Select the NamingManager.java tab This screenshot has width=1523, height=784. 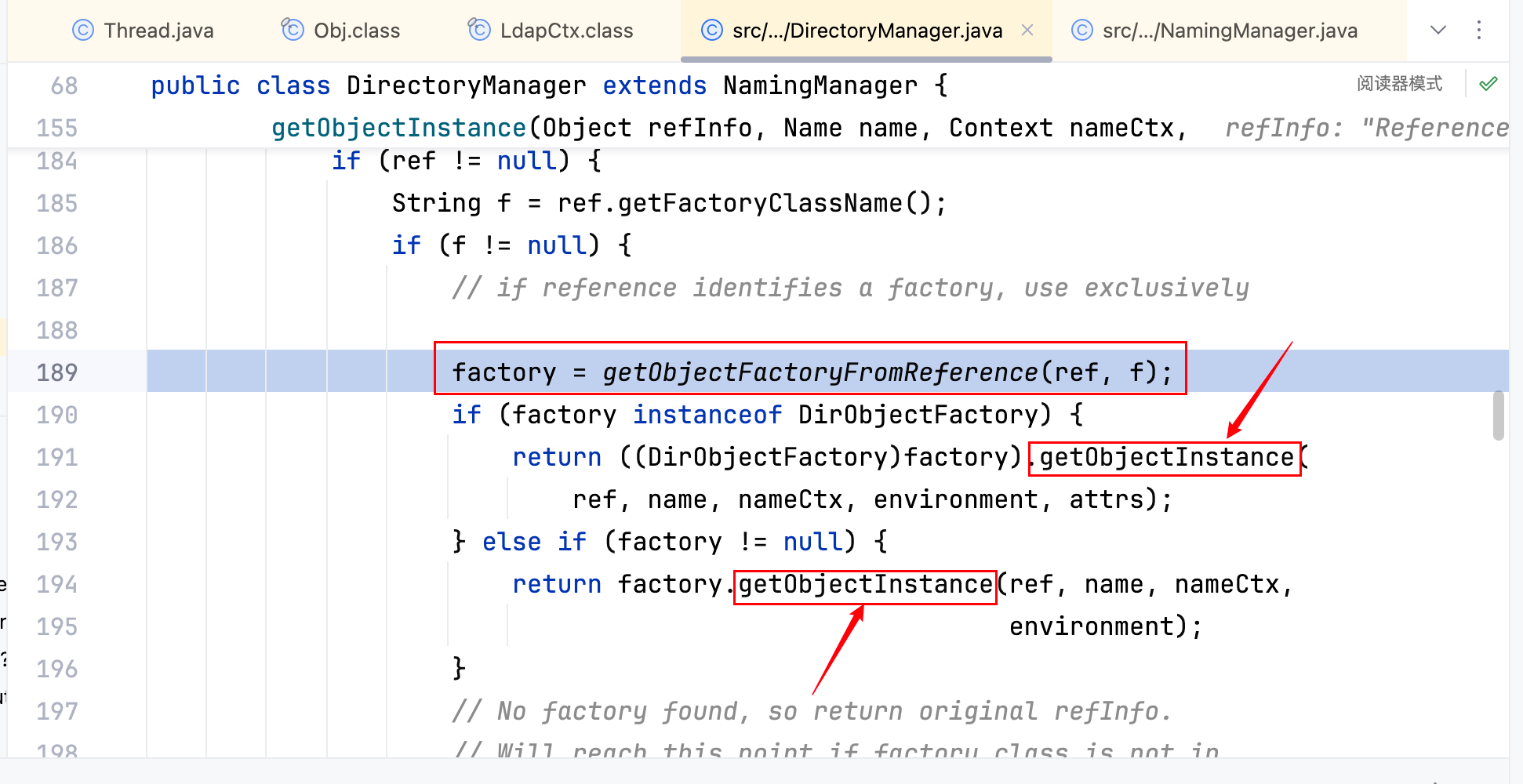coord(1229,31)
